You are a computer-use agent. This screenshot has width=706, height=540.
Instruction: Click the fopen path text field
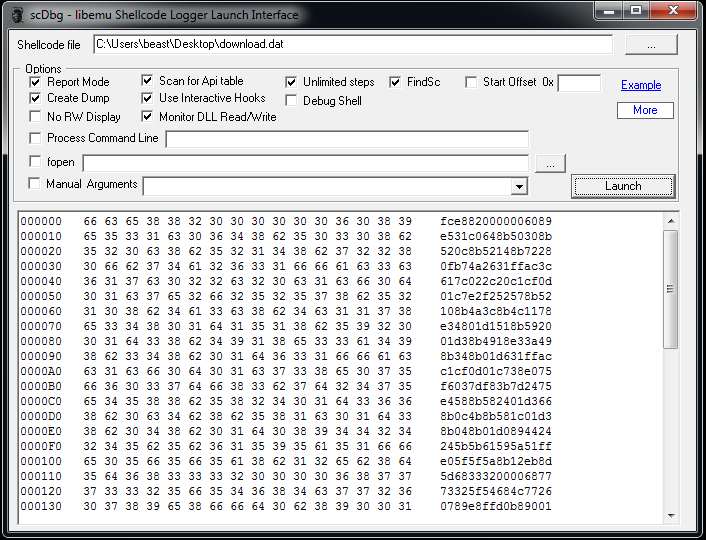tap(306, 163)
